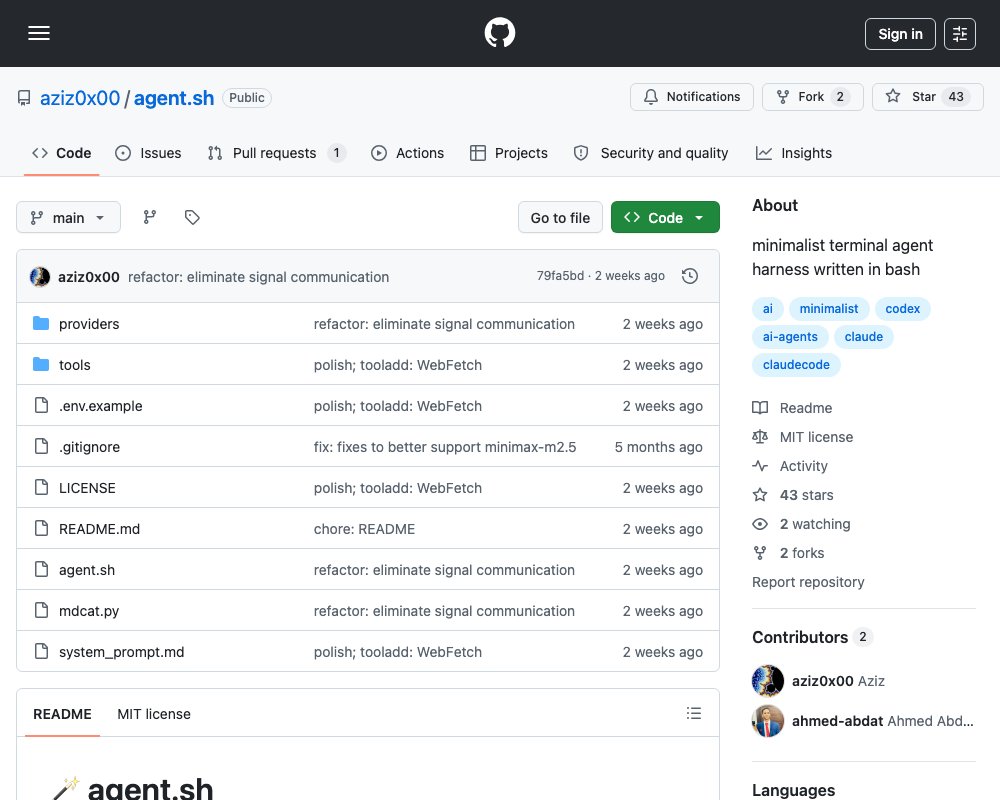The image size is (1000, 800).
Task: Open the Pull requests tab
Action: click(276, 153)
